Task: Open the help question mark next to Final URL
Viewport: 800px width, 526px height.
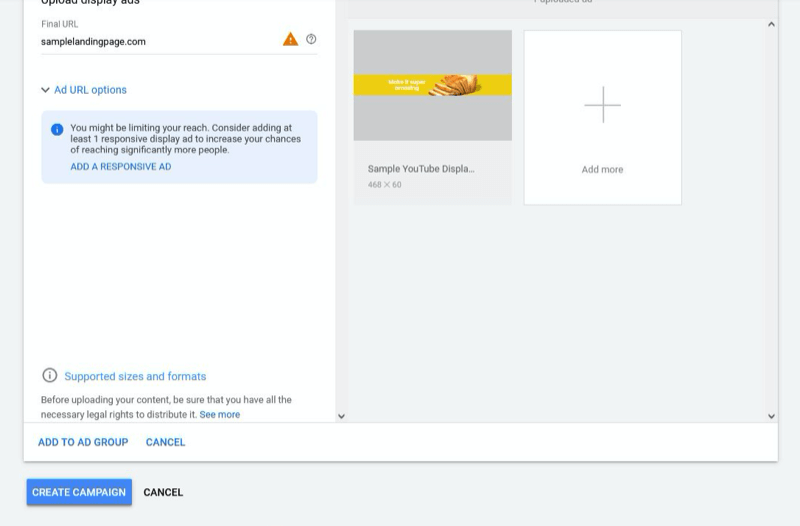Action: pyautogui.click(x=311, y=39)
